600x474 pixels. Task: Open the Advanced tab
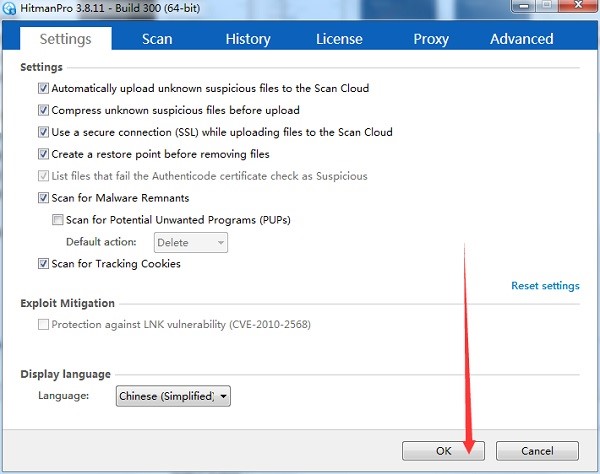click(521, 39)
